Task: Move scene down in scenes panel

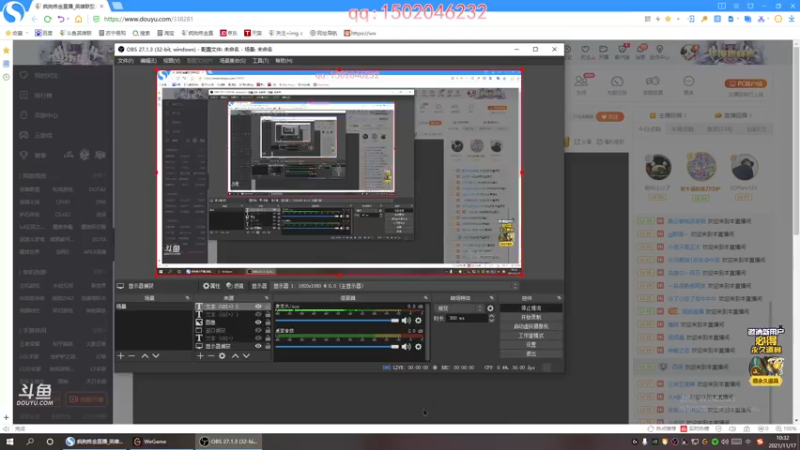Action: pyautogui.click(x=156, y=356)
